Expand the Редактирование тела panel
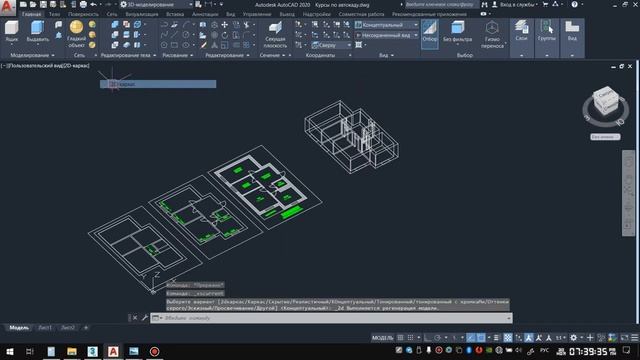640x360 pixels. point(128,55)
